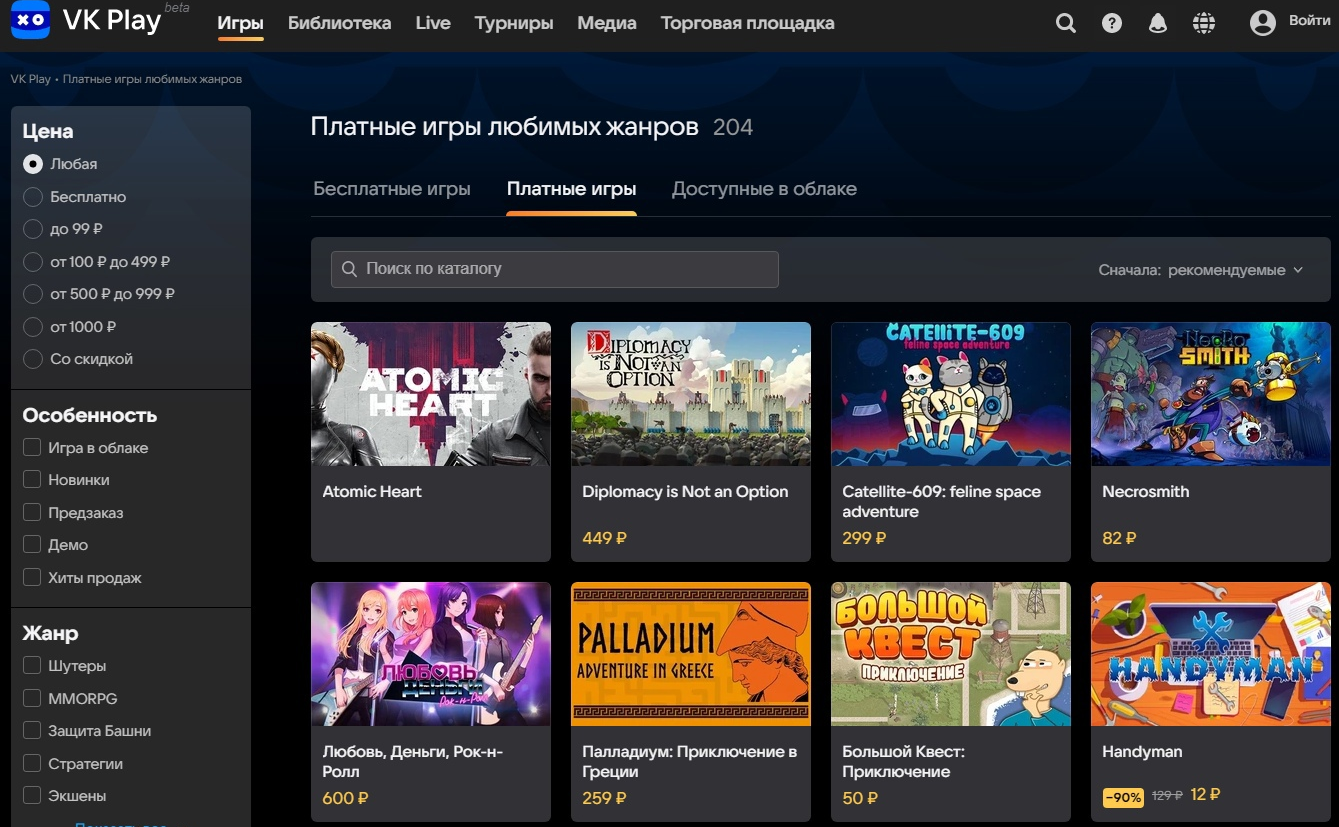Select the Со скидкой price filter

coord(33,359)
